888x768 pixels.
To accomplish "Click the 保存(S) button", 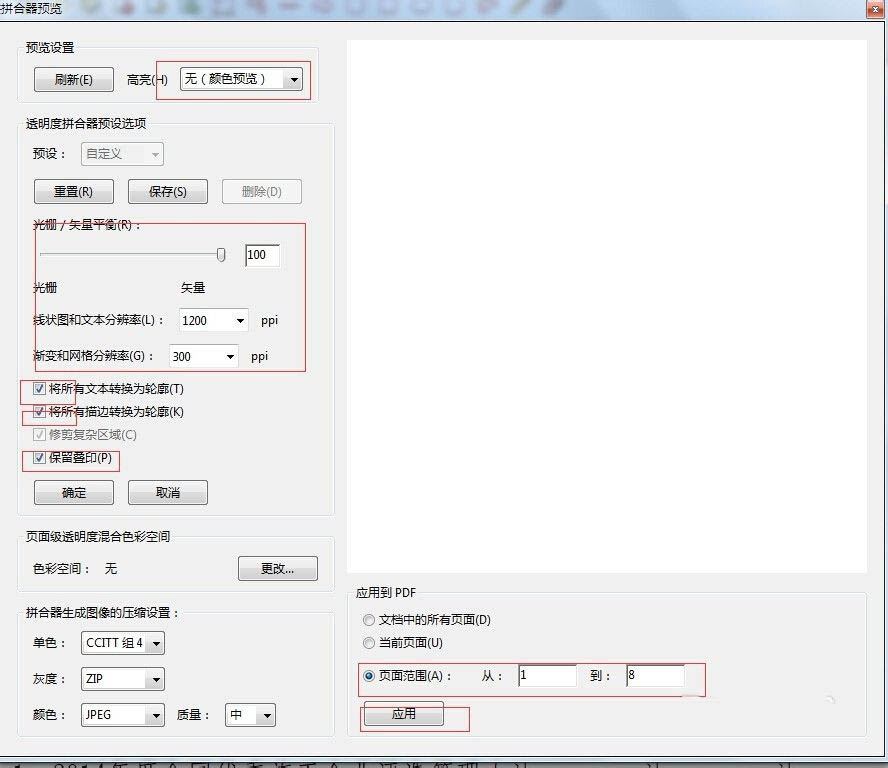I will (x=167, y=191).
